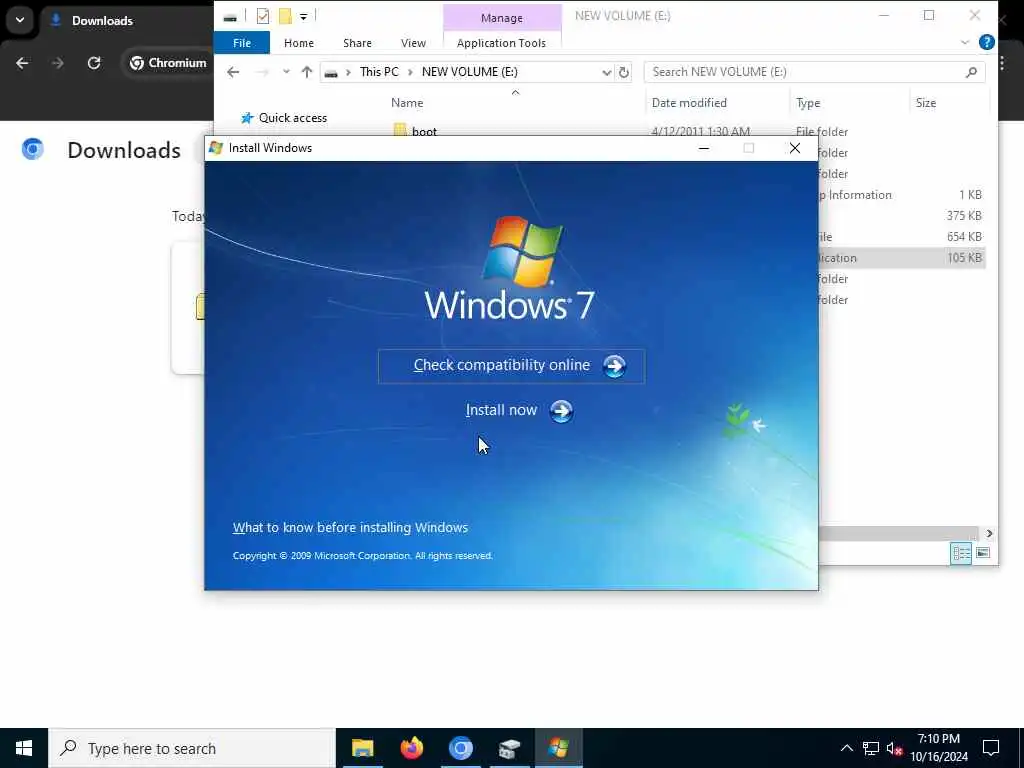Open What to know before installing Windows link

(350, 528)
